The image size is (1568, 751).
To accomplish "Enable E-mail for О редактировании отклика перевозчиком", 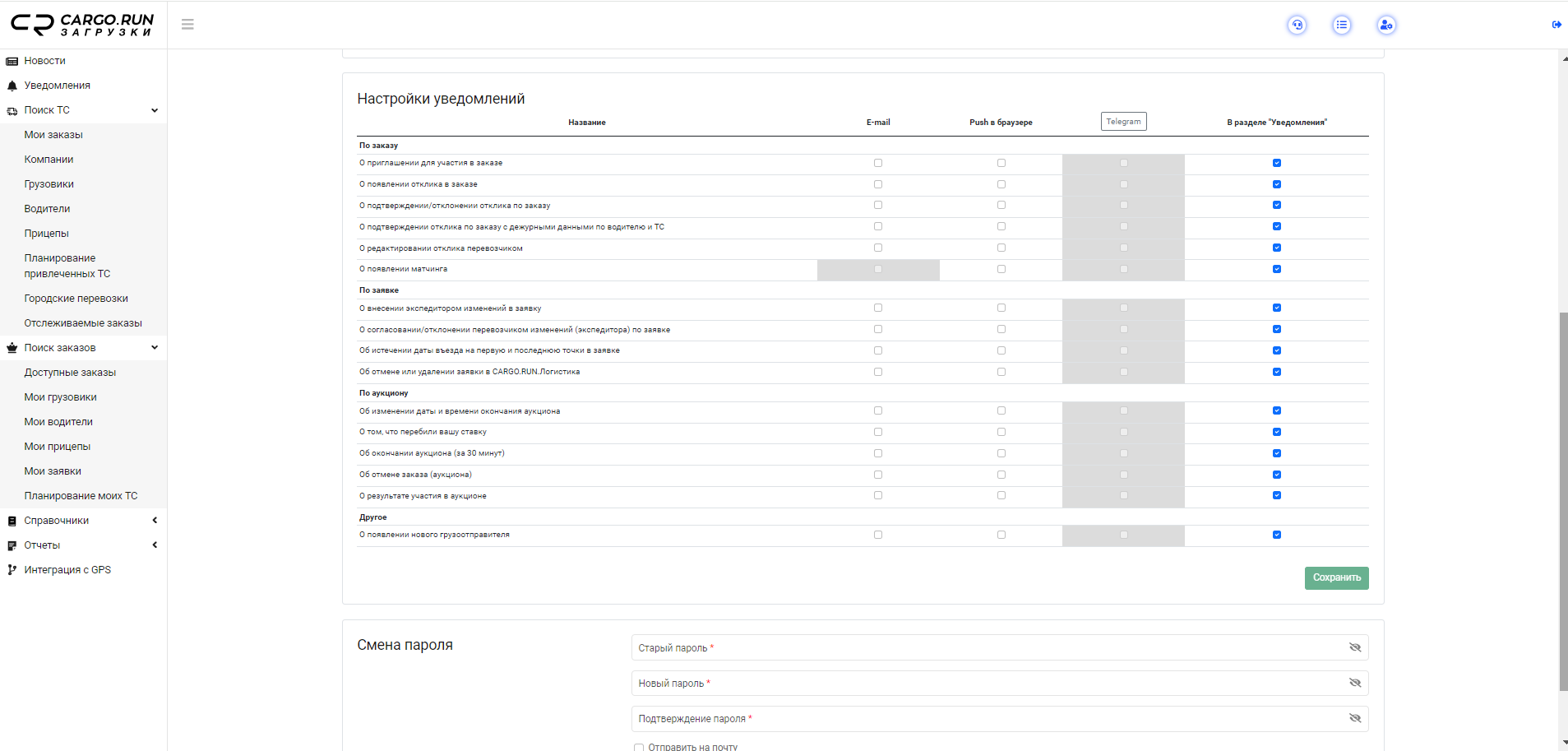I will [878, 248].
